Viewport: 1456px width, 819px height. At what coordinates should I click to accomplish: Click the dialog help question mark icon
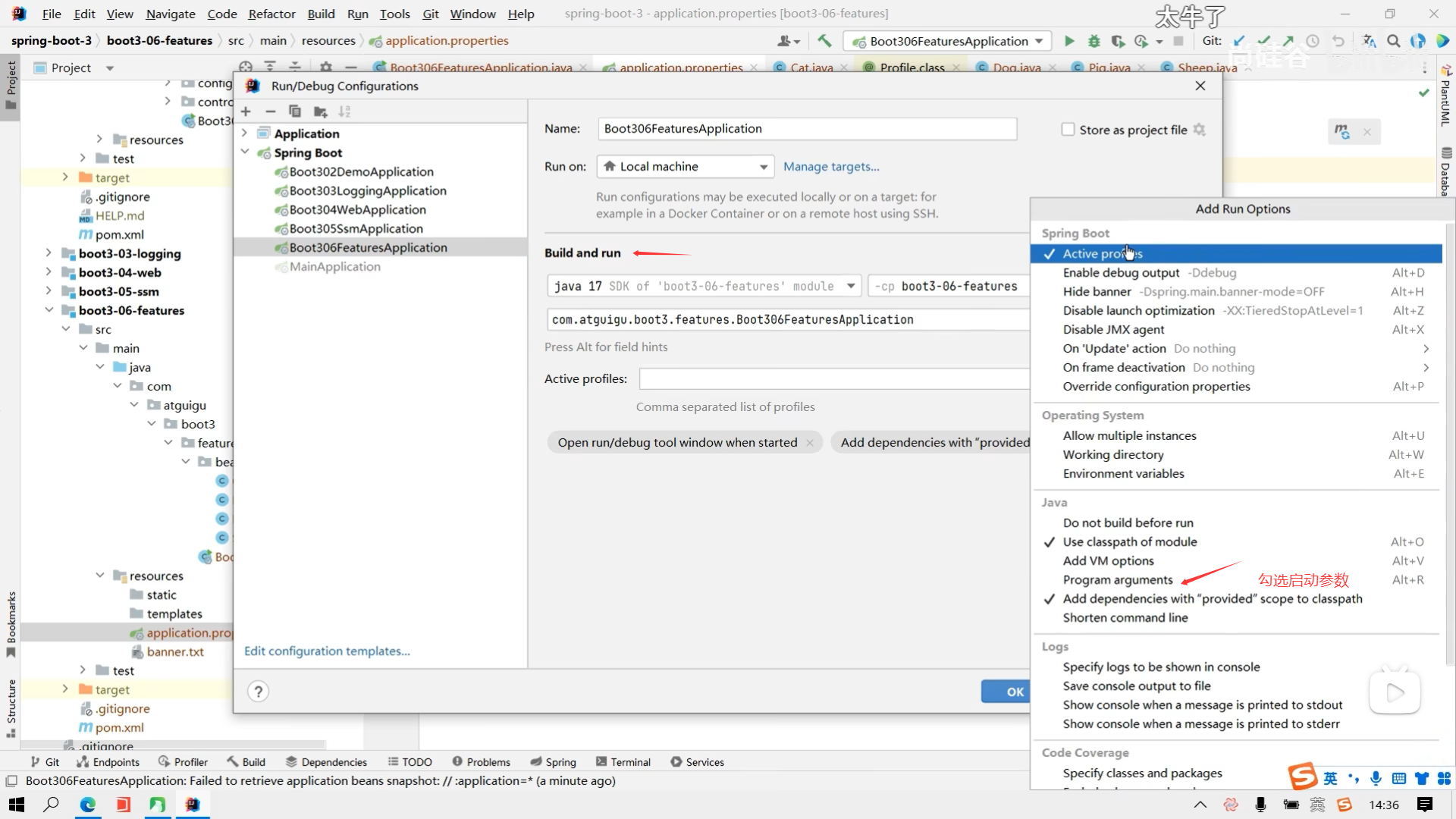click(x=258, y=692)
